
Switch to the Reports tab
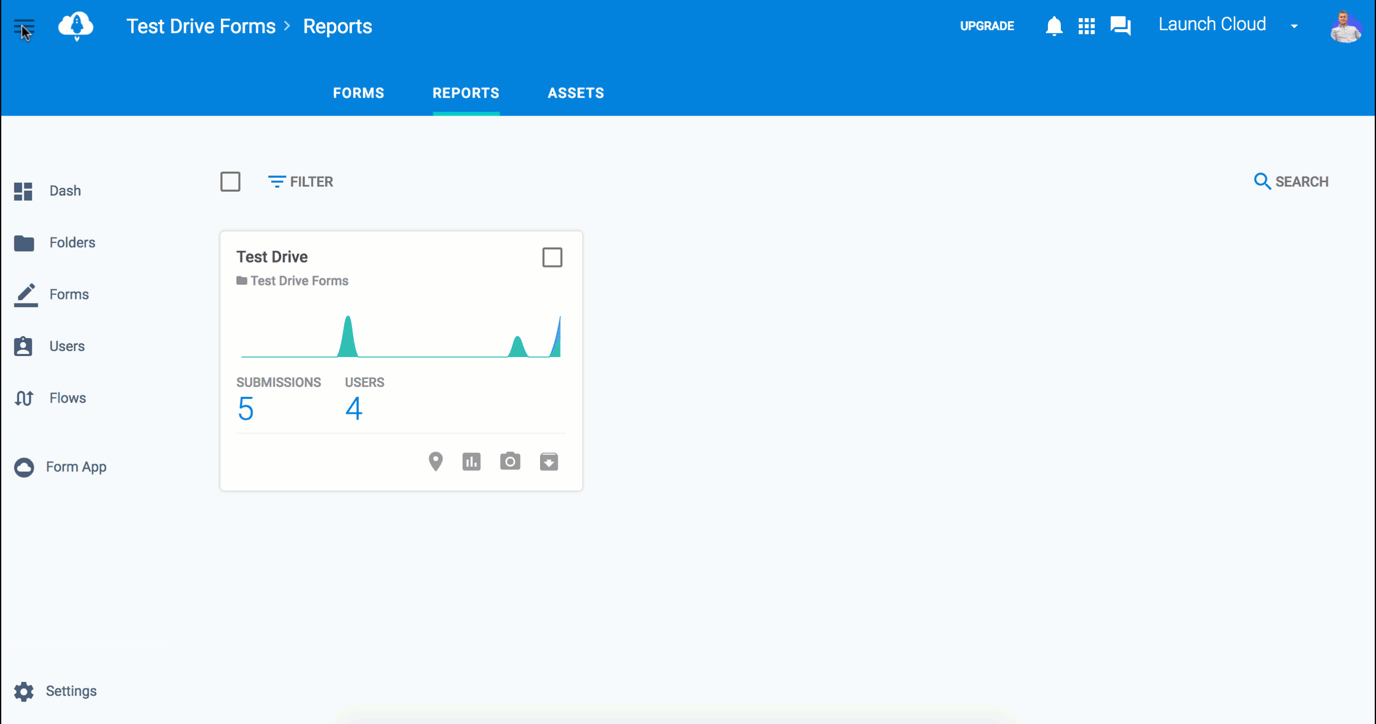(466, 93)
